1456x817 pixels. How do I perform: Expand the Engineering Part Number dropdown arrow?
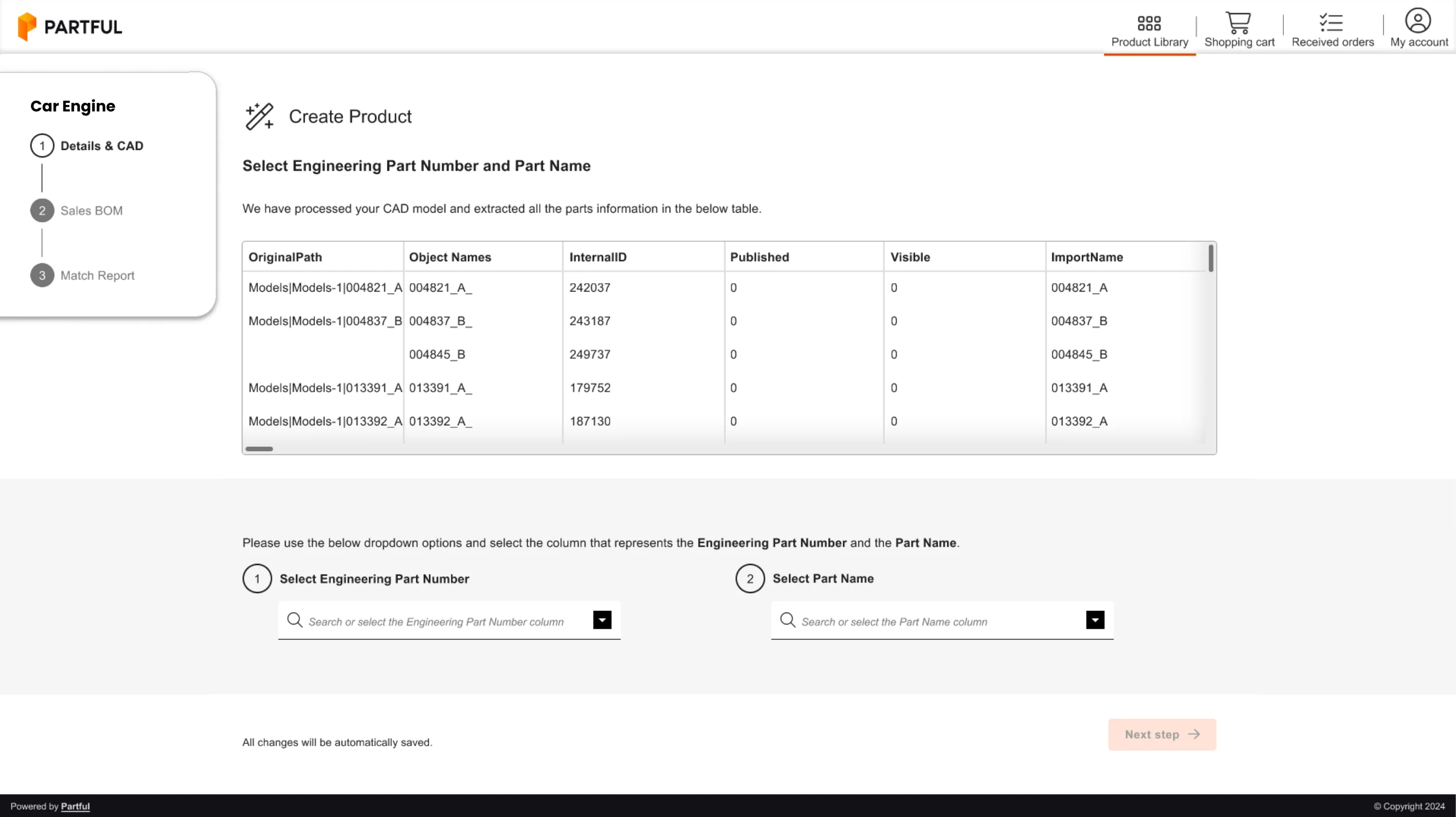(x=602, y=620)
